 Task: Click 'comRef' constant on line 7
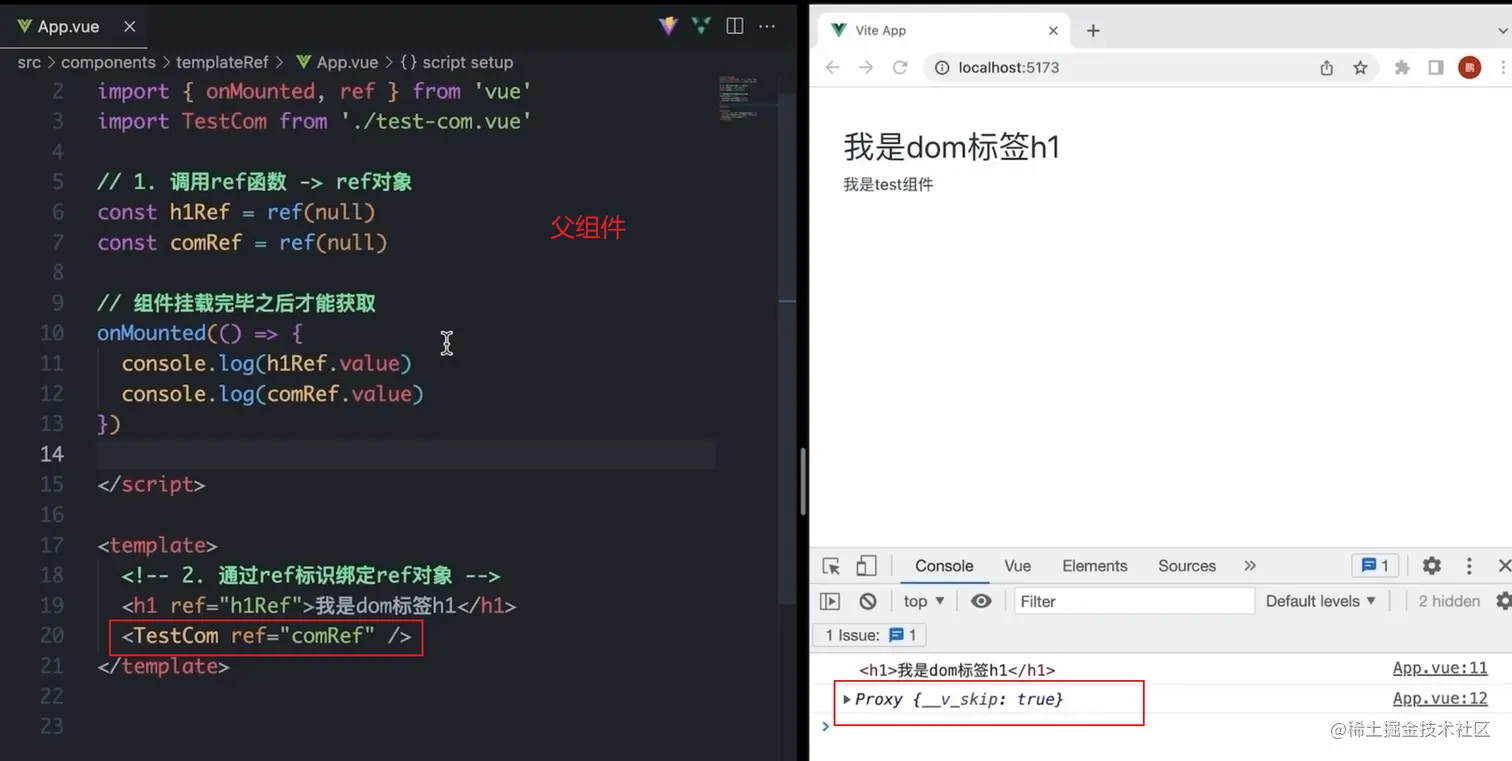coord(206,242)
